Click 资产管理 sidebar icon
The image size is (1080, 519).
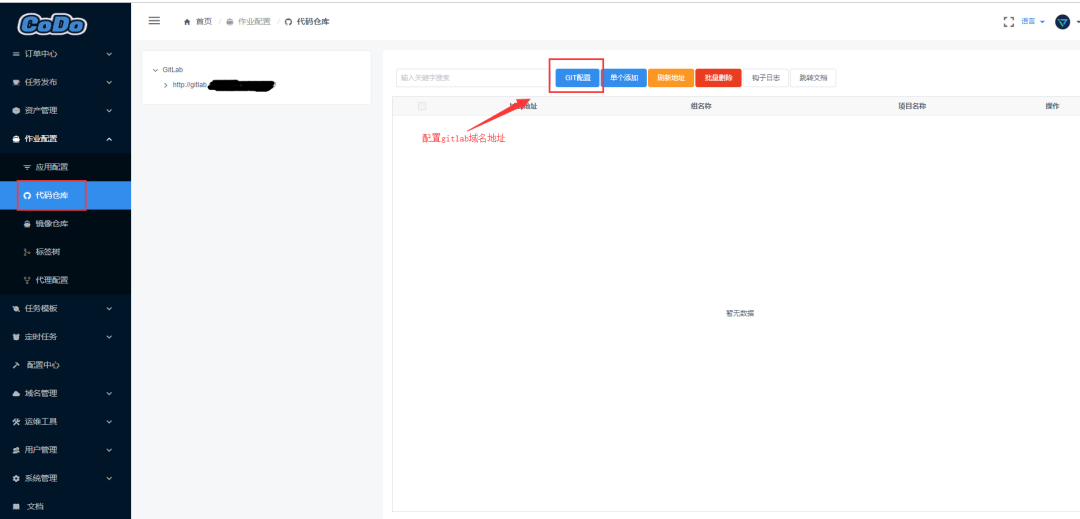click(x=16, y=110)
